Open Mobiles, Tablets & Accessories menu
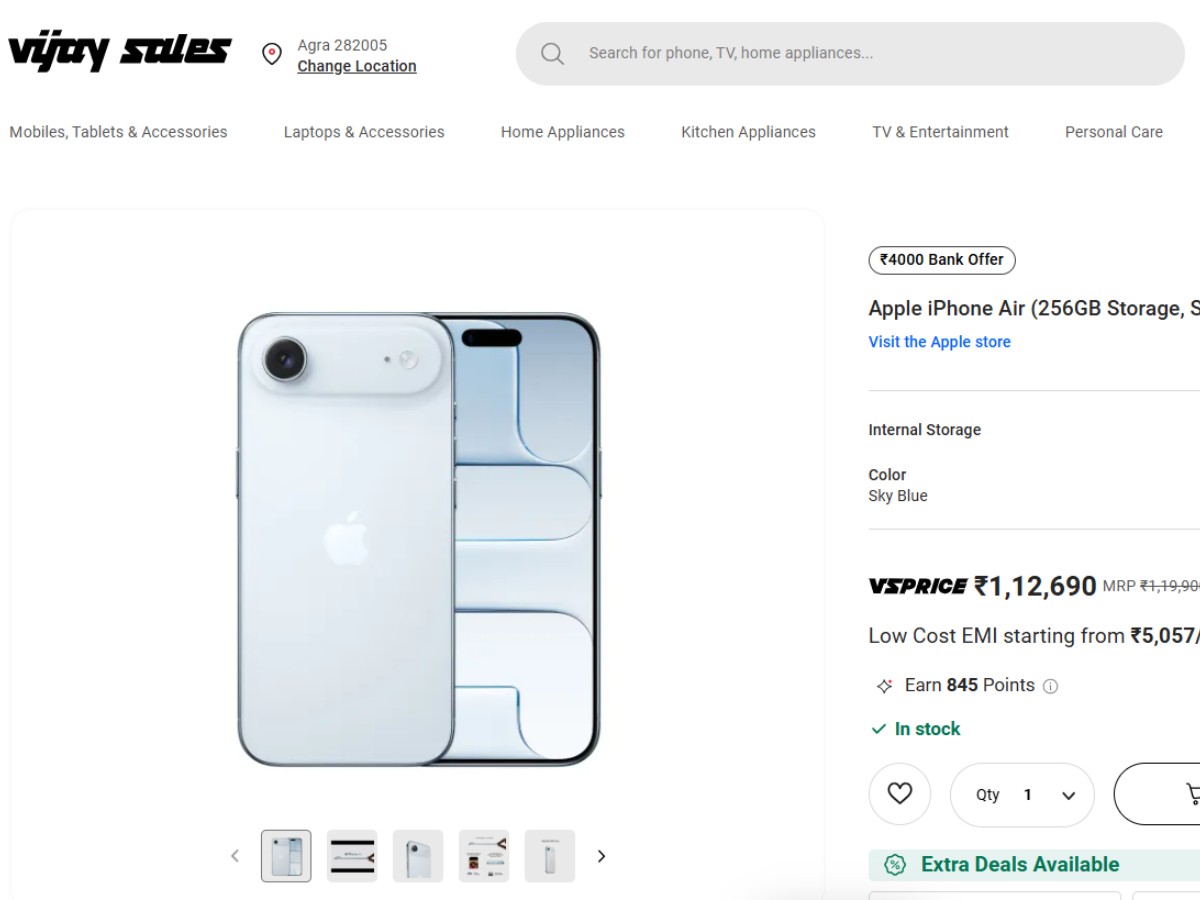The width and height of the screenshot is (1200, 900). (118, 132)
